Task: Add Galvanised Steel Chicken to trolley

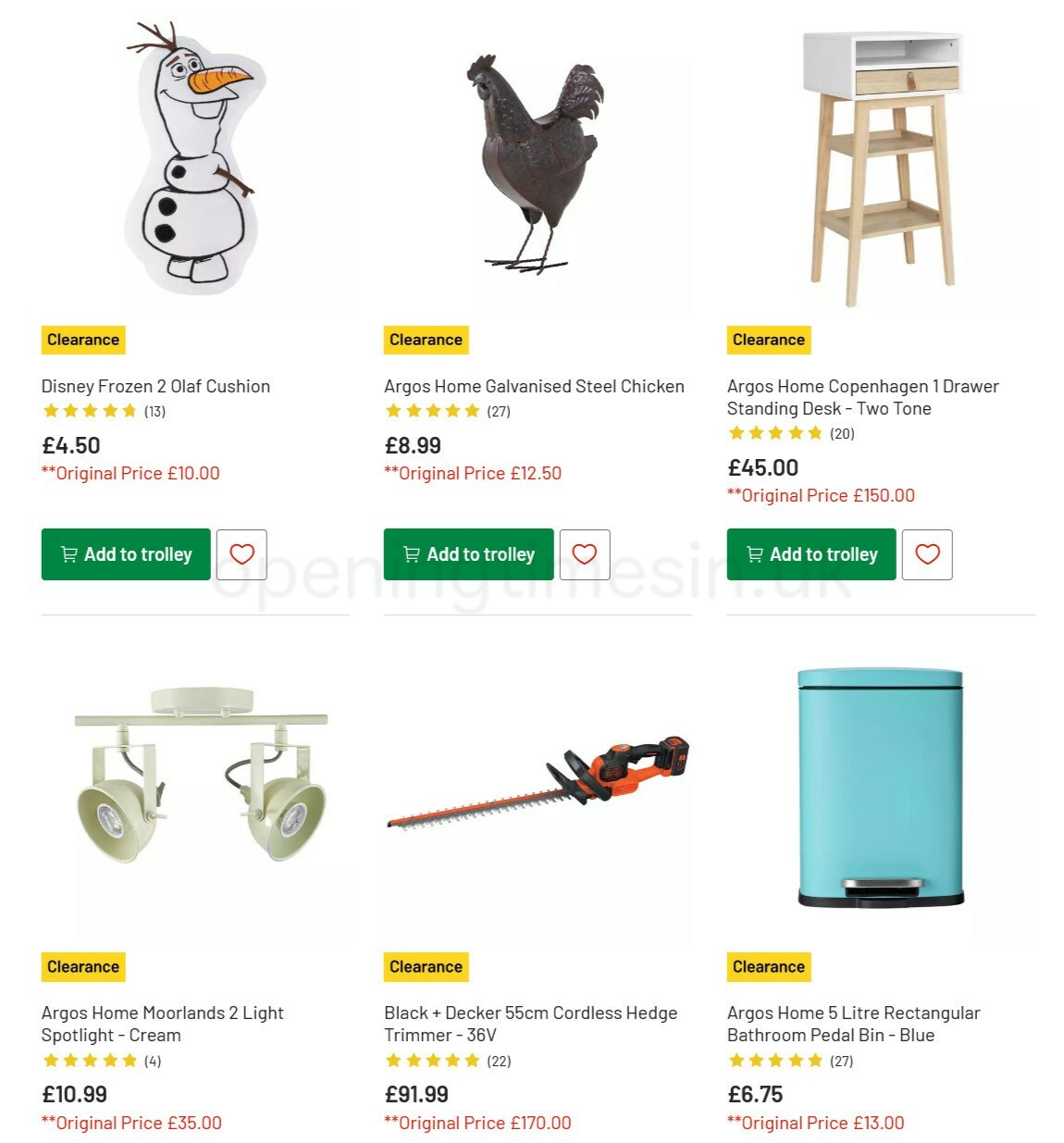Action: click(x=467, y=553)
